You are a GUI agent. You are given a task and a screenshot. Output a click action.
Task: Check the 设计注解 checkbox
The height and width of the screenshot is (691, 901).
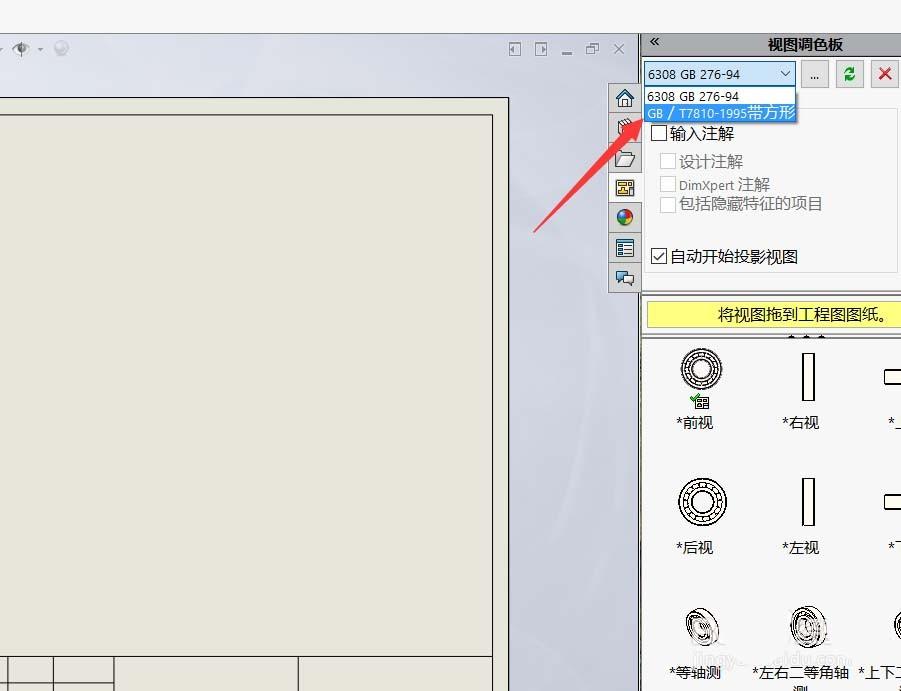pyautogui.click(x=668, y=162)
